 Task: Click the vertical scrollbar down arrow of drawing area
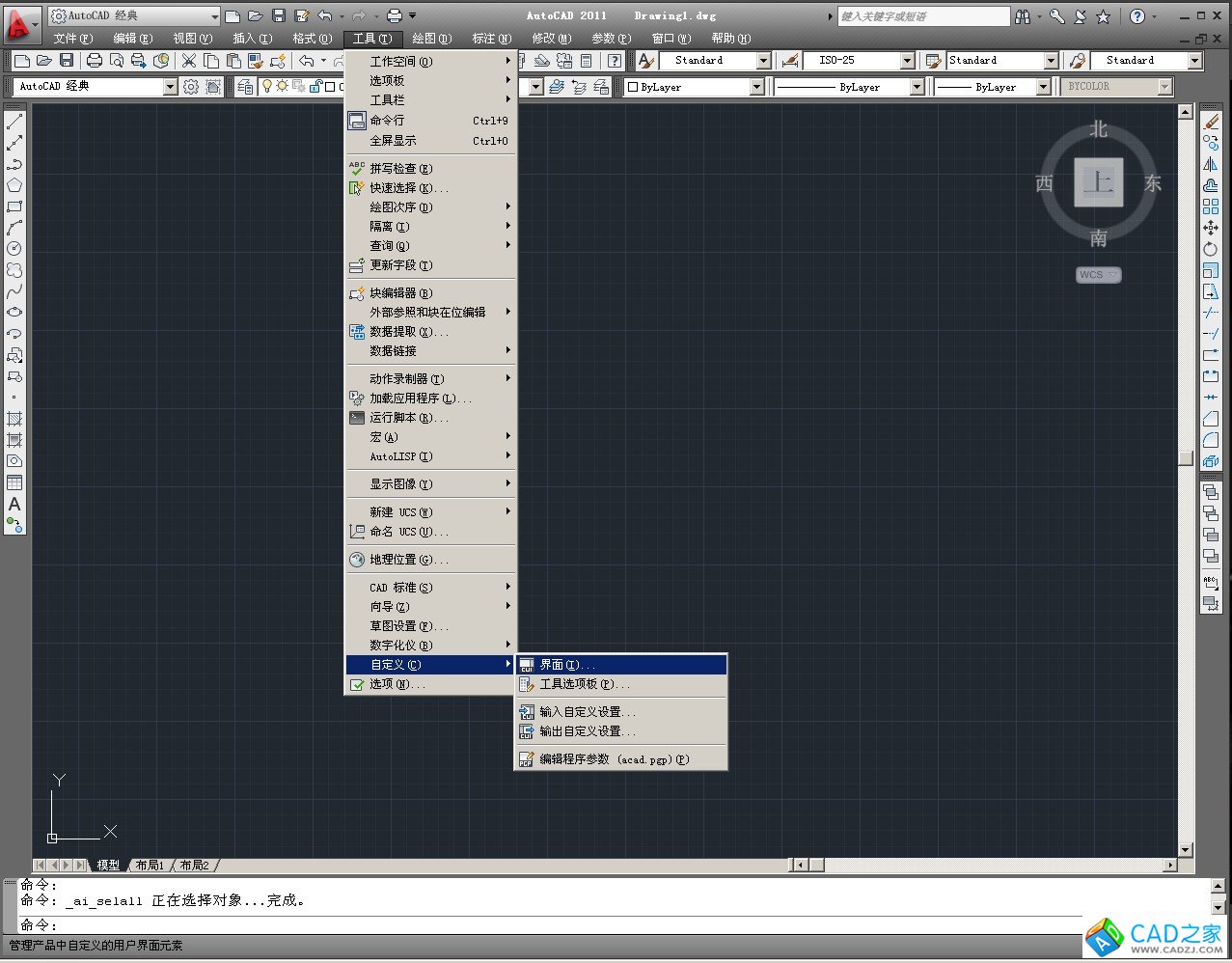1186,850
